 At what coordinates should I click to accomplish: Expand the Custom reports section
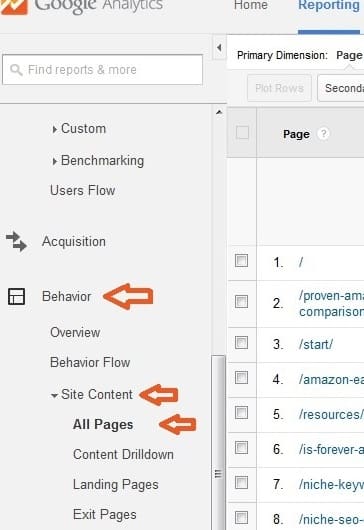click(x=79, y=129)
